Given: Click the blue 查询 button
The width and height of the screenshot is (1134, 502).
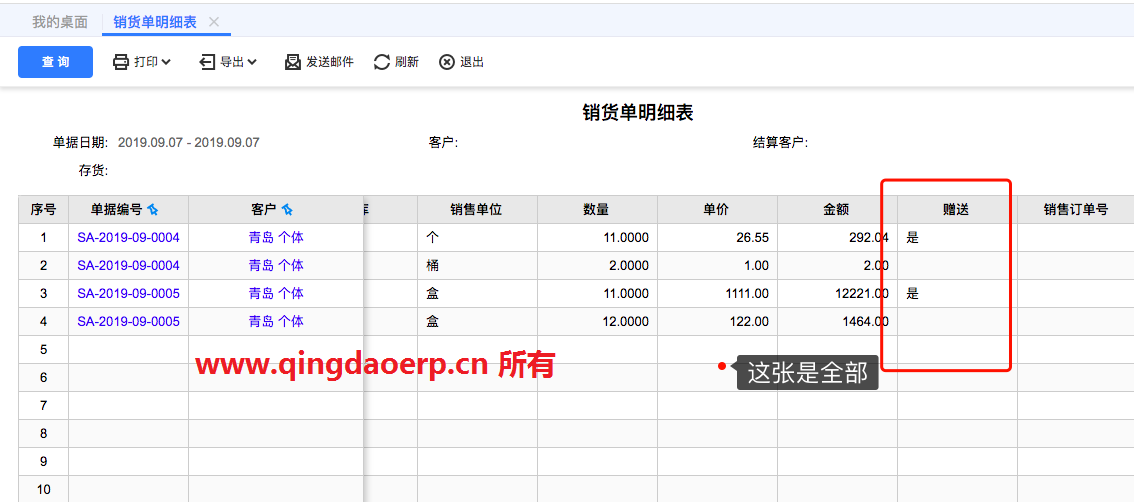Looking at the screenshot, I should tap(55, 62).
